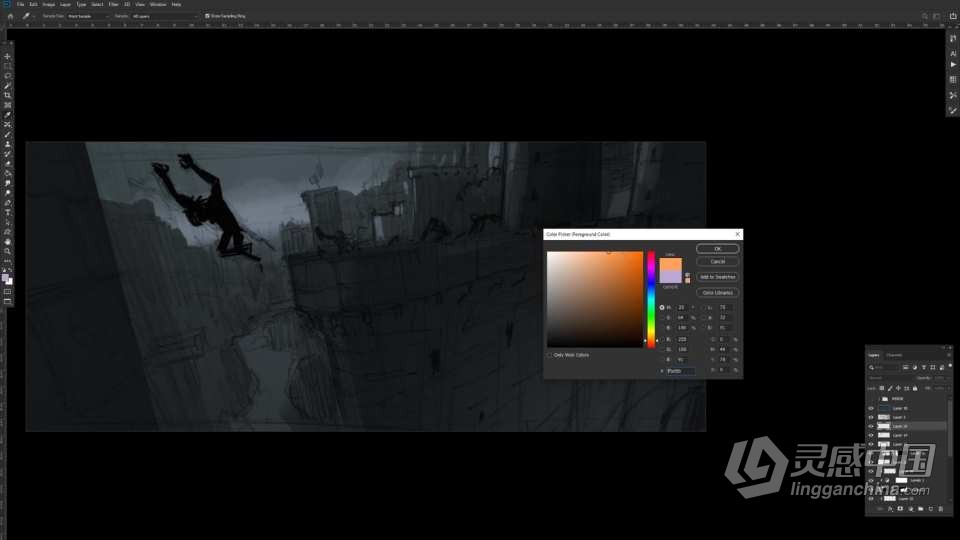Open the layer blend mode dropdown
This screenshot has width=960, height=540.
[x=891, y=378]
